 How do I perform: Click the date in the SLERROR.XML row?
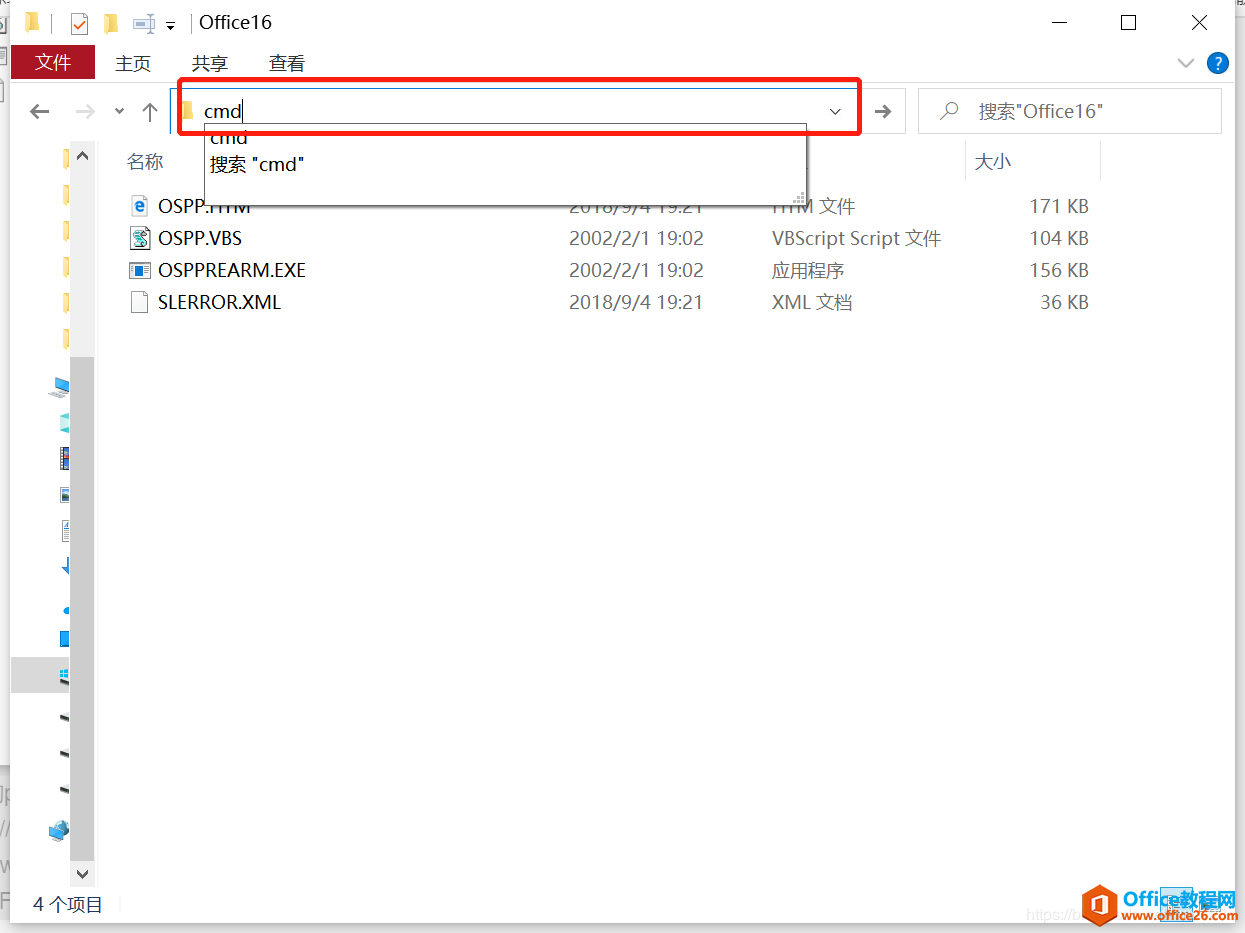click(636, 302)
